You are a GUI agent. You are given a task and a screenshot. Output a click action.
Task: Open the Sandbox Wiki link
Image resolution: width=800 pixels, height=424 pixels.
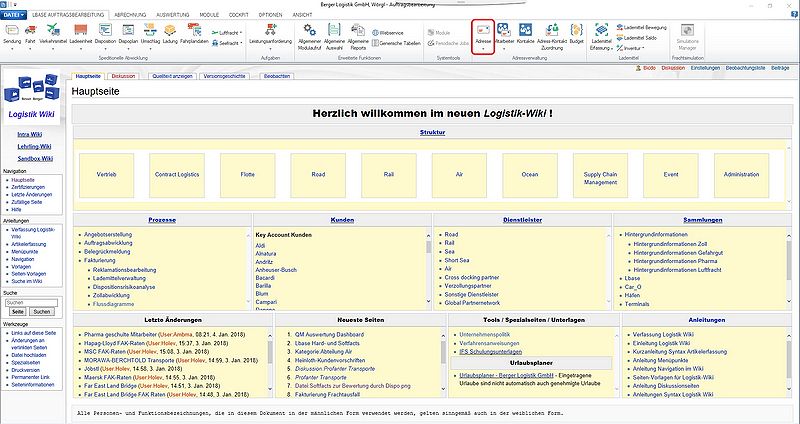[x=35, y=159]
